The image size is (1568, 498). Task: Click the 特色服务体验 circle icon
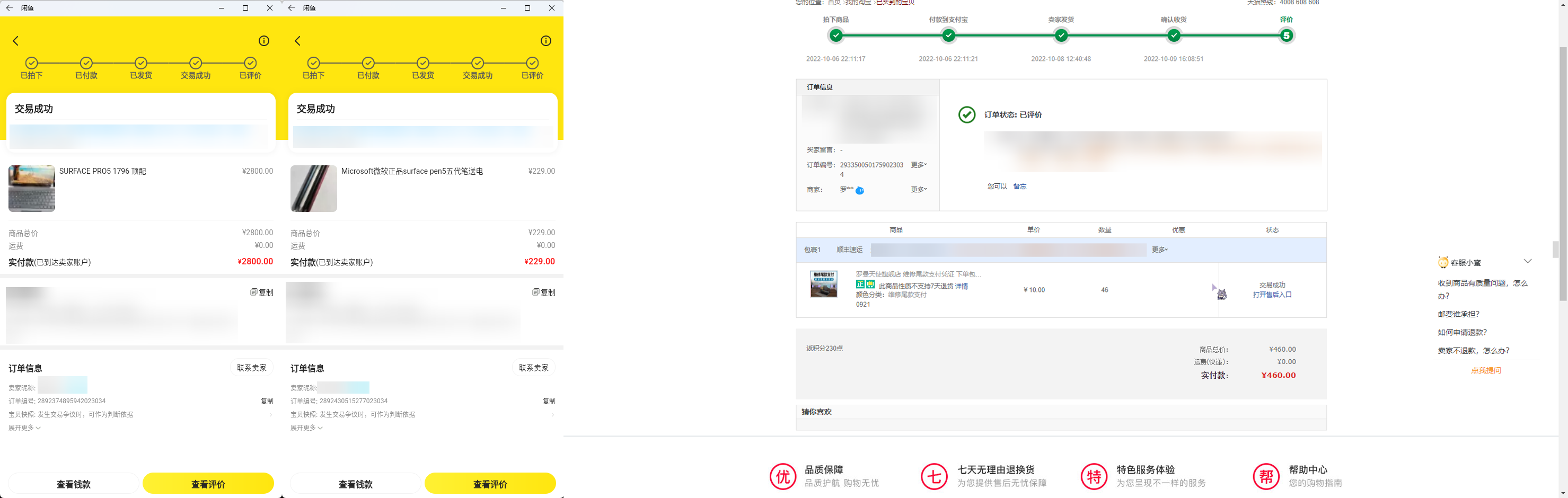[x=1093, y=476]
